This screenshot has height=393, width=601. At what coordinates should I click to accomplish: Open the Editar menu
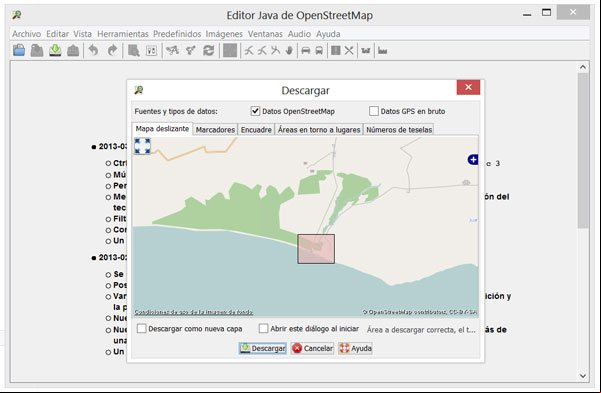[57, 34]
